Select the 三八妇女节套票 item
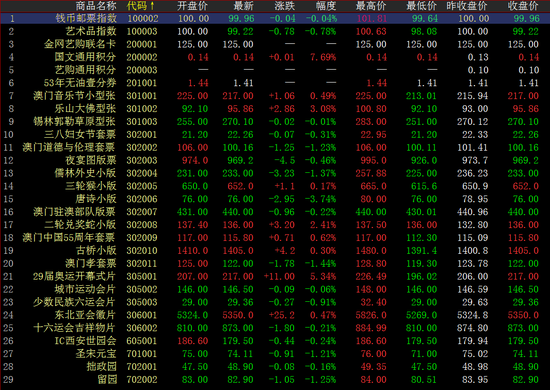The width and height of the screenshot is (550, 390). 80,134
